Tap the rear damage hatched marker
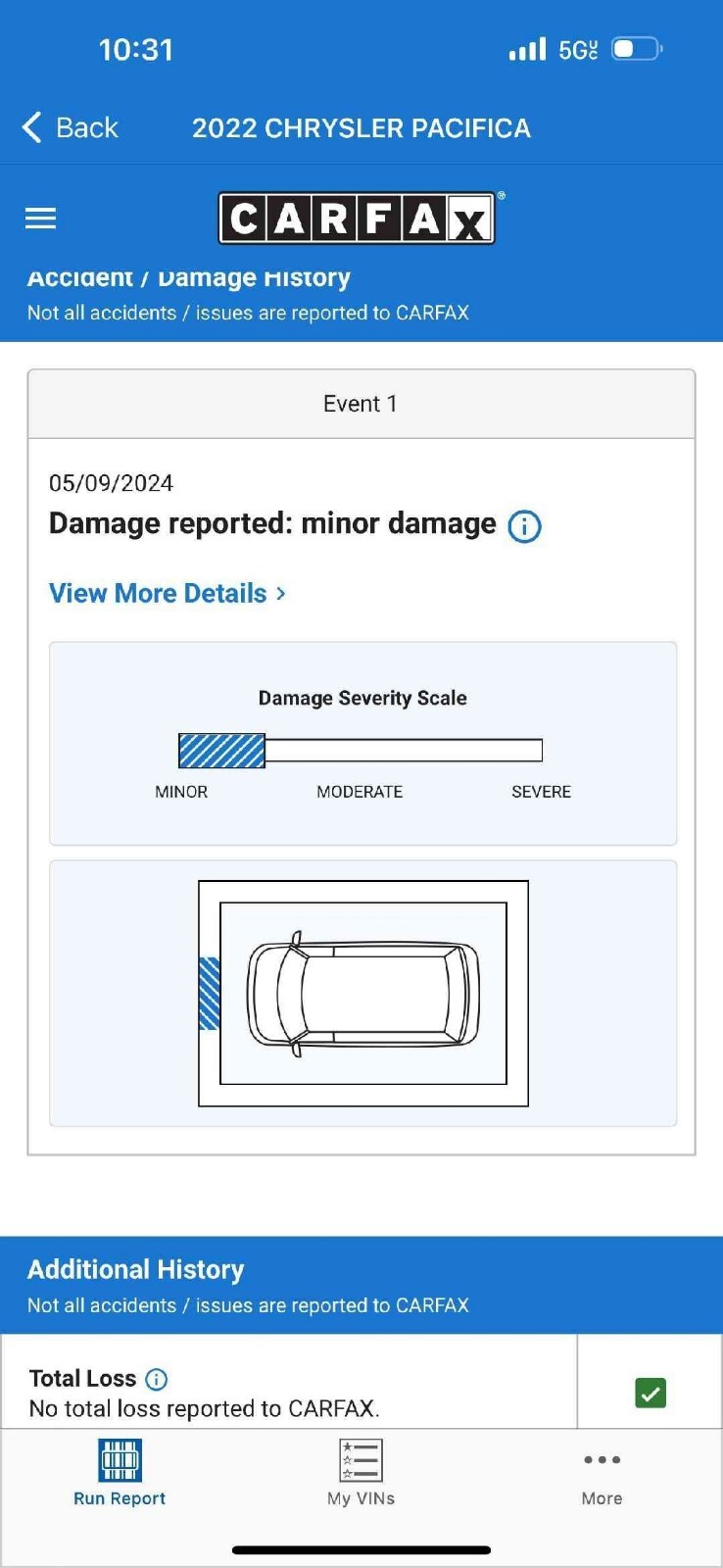Screen dimensions: 723x1568 coord(209,994)
